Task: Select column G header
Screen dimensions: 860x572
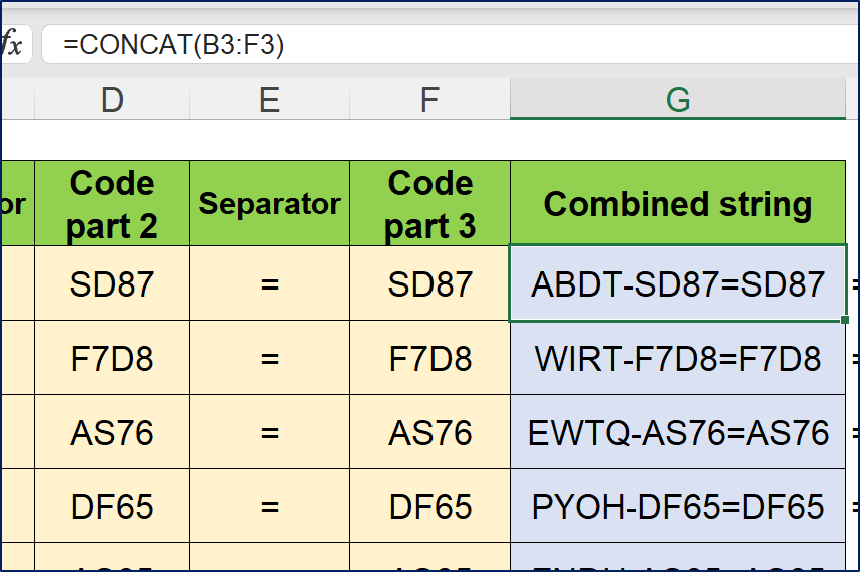Action: (678, 99)
